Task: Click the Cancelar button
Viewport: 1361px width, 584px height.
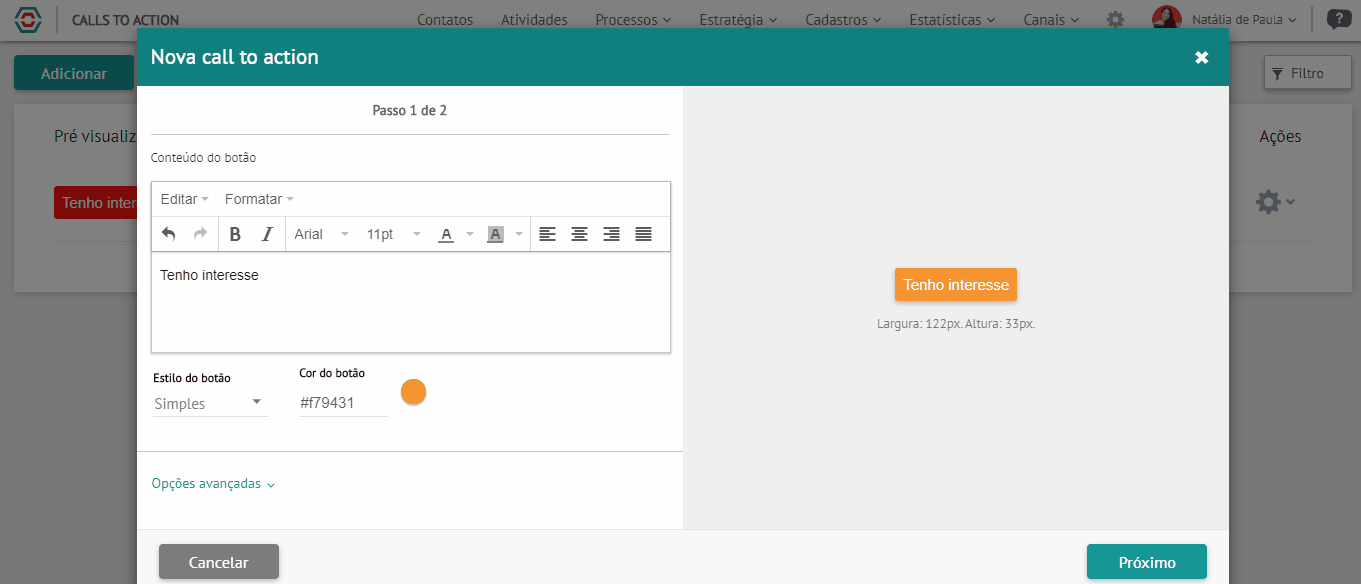Action: 219,562
